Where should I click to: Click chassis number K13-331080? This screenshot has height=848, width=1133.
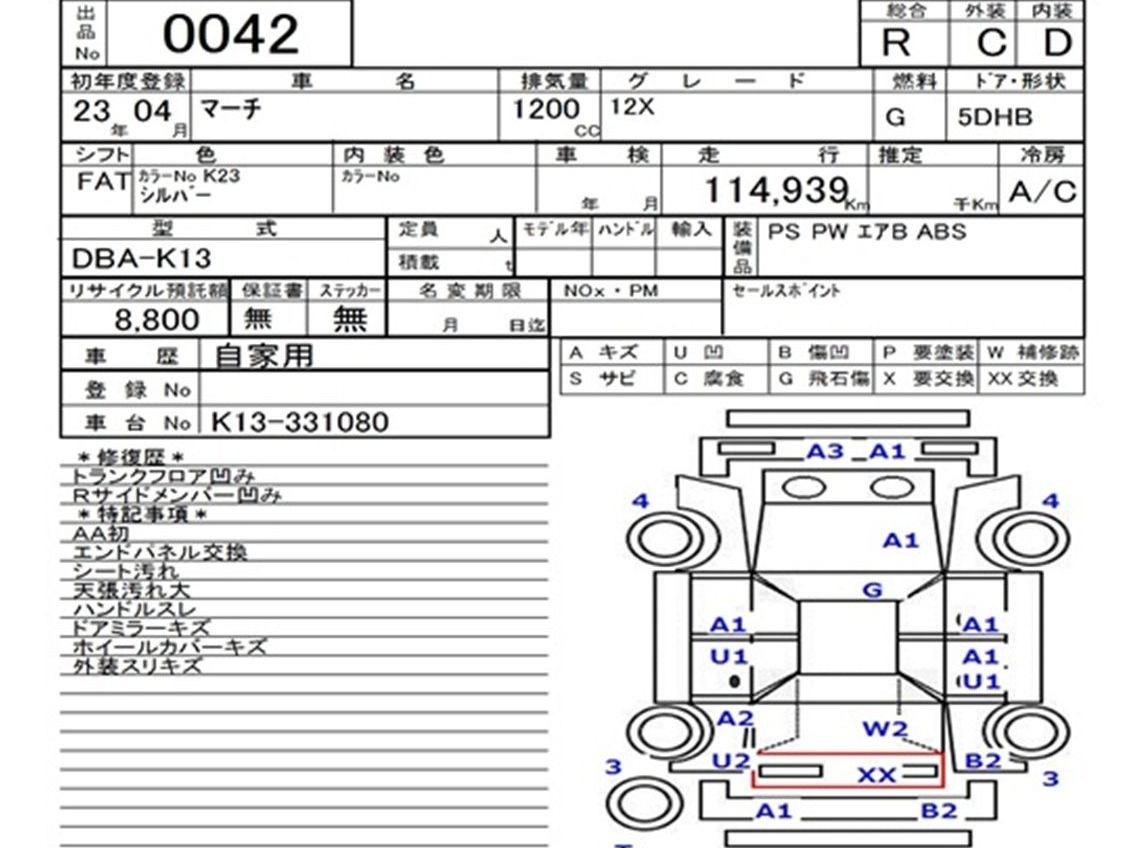[x=300, y=422]
